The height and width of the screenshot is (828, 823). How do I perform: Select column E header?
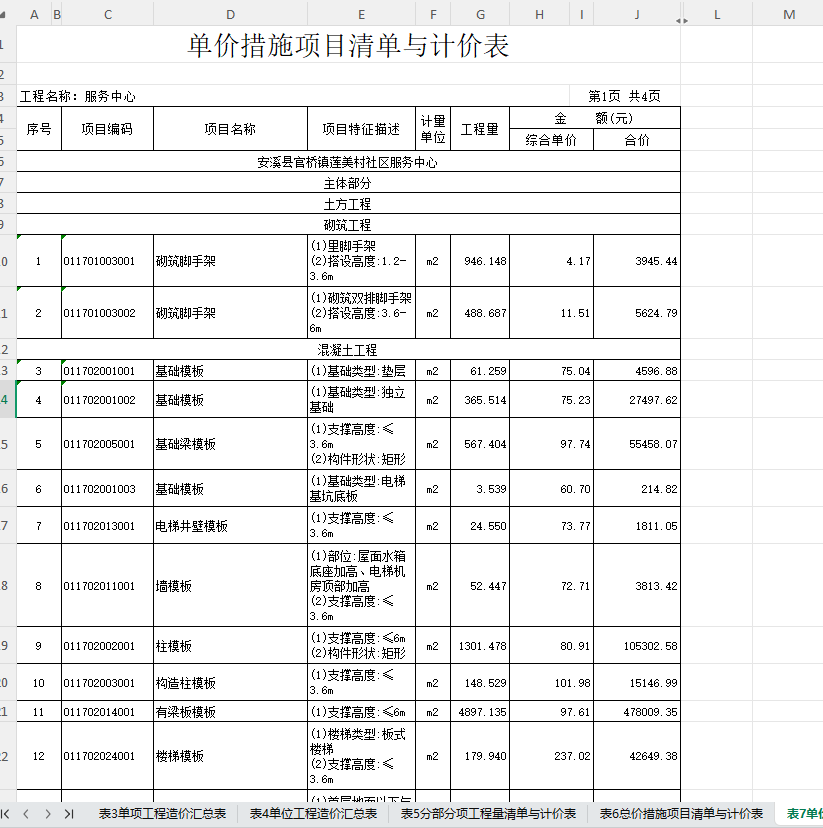pos(362,15)
